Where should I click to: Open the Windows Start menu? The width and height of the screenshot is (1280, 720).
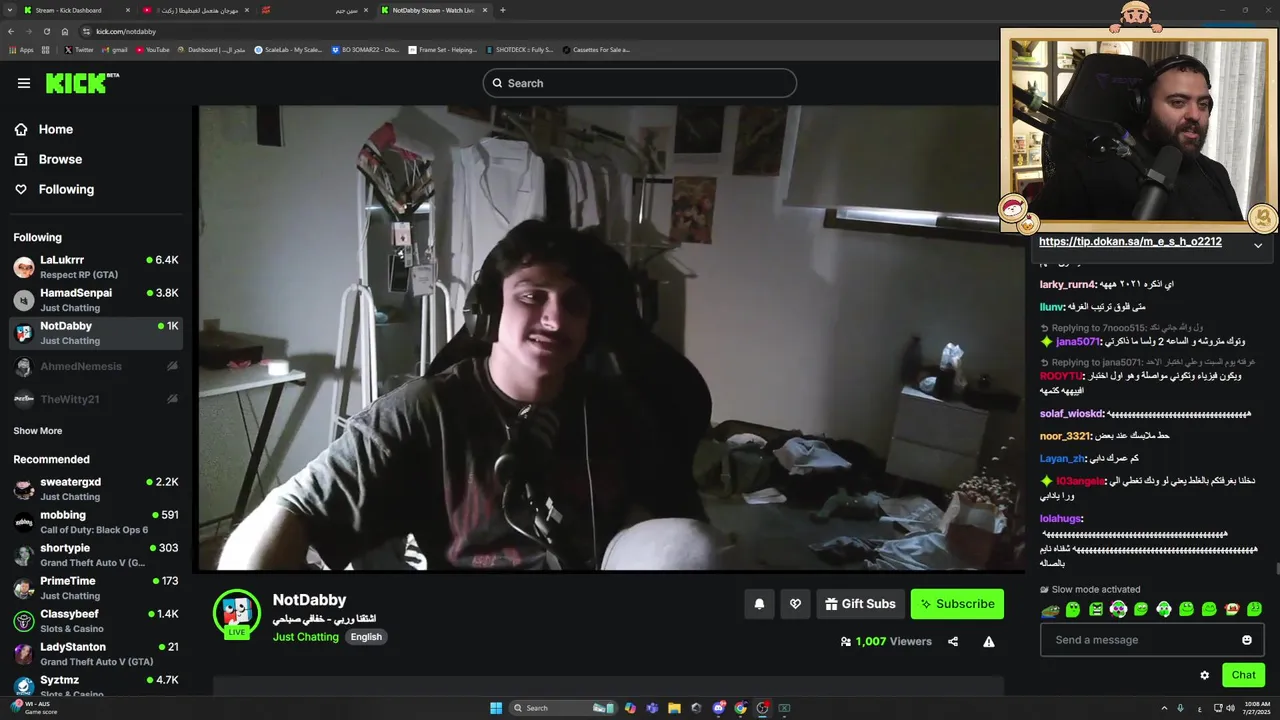tap(496, 708)
